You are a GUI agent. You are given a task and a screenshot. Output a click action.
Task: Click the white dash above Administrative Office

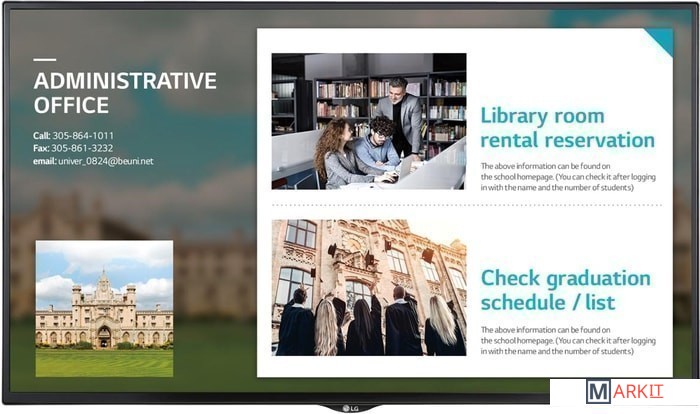[x=44, y=61]
